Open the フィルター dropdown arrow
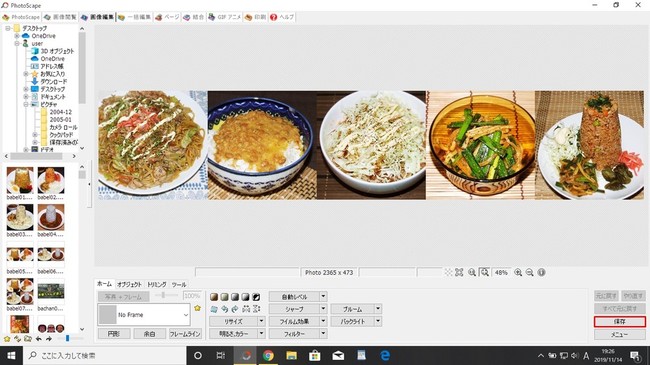 [323, 333]
